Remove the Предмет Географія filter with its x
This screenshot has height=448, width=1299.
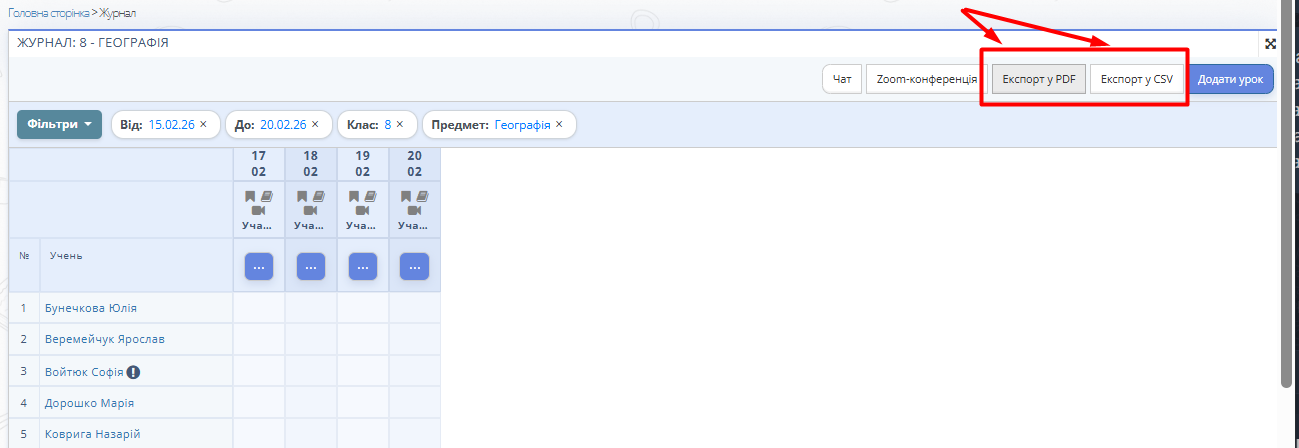coord(559,125)
